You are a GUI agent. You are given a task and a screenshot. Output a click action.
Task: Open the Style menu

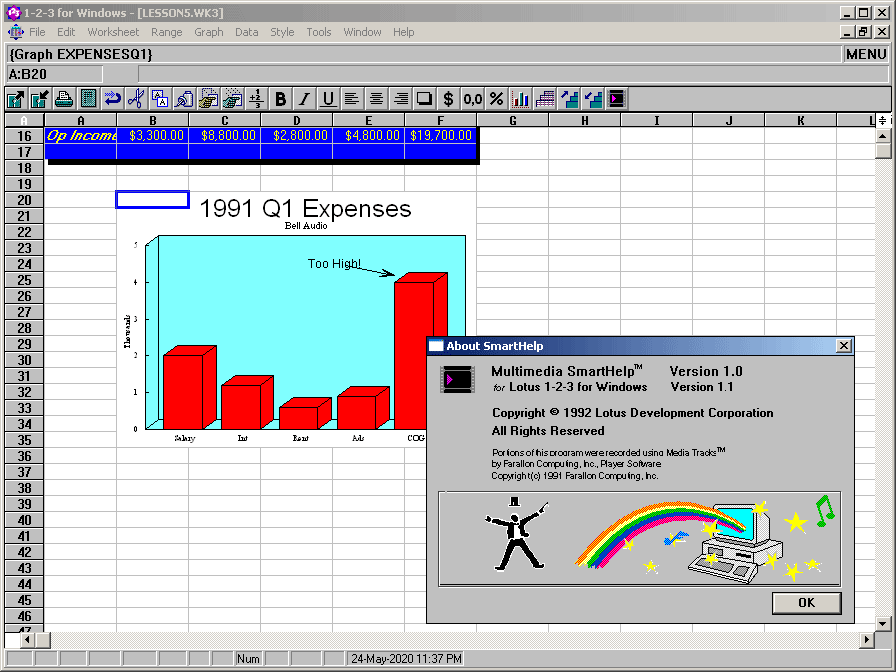282,32
